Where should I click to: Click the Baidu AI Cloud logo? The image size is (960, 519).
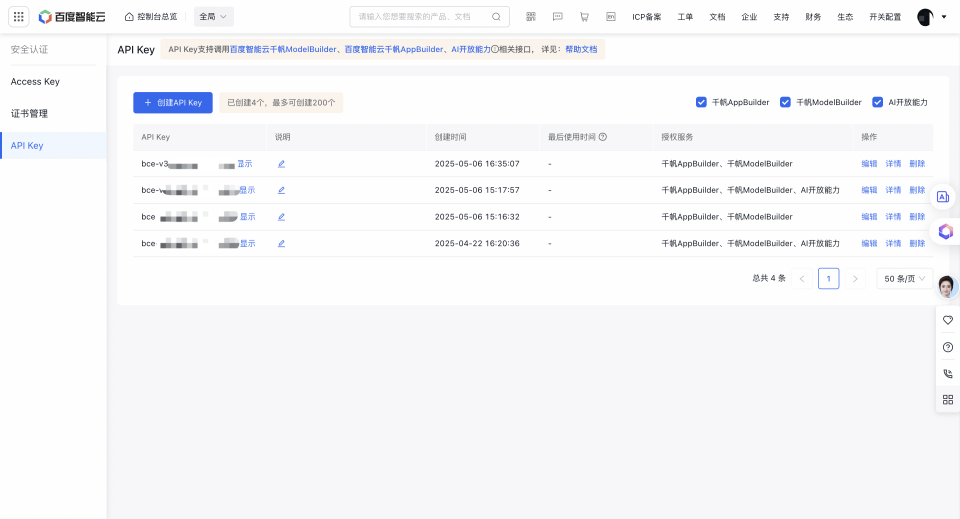[72, 17]
